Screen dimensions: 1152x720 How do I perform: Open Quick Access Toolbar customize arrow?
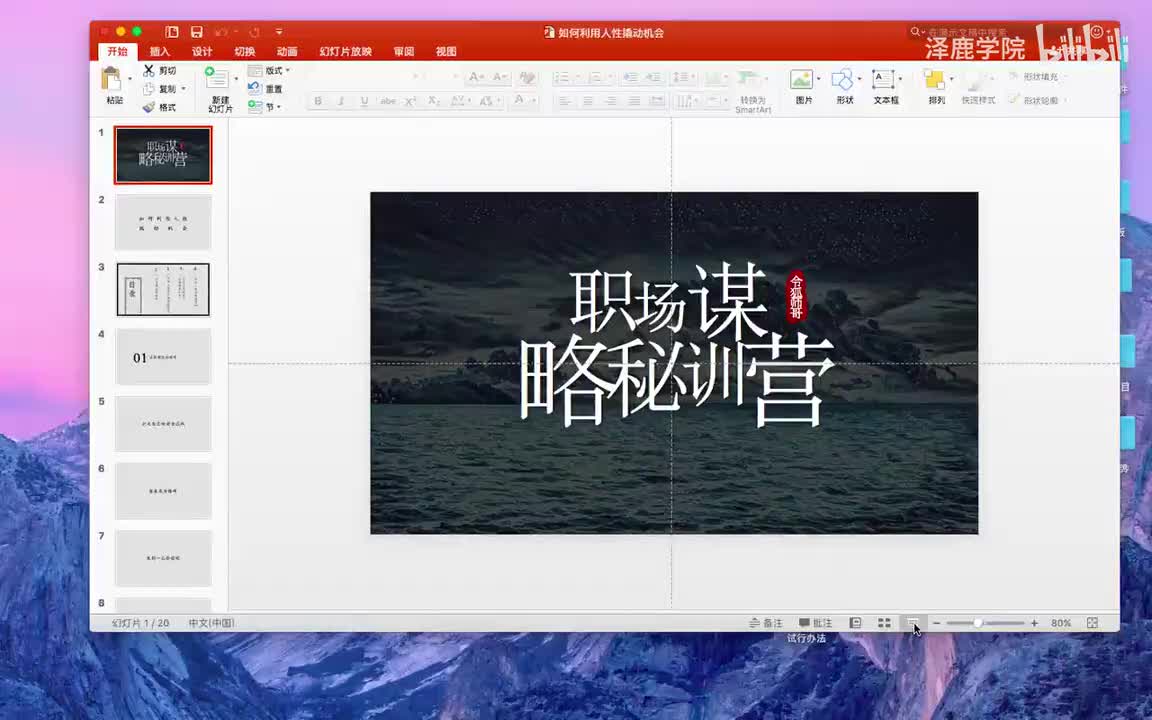point(279,32)
